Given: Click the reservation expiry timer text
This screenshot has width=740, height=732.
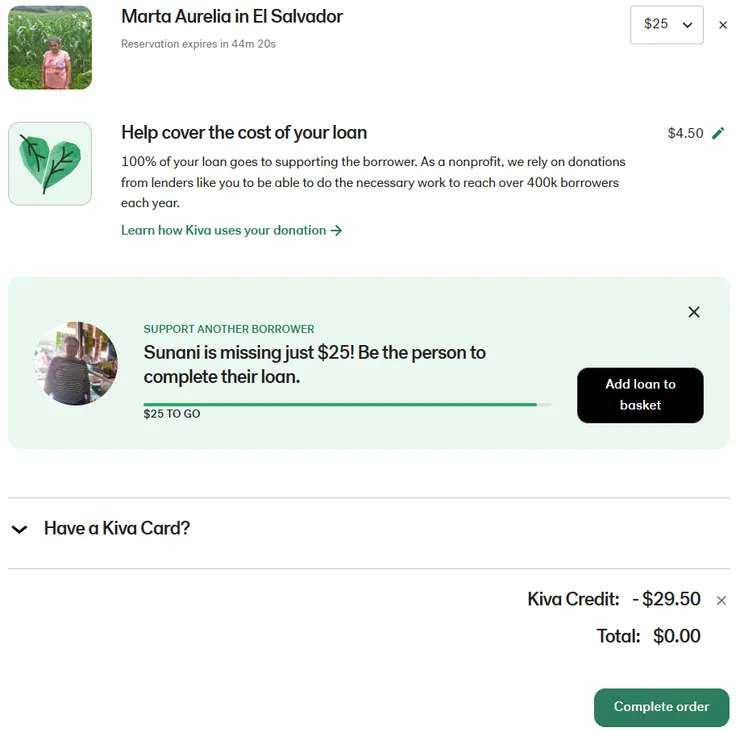Looking at the screenshot, I should coord(198,44).
